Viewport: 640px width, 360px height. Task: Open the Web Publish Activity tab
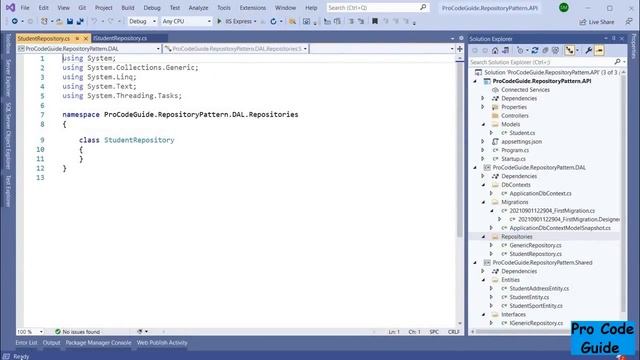162,343
